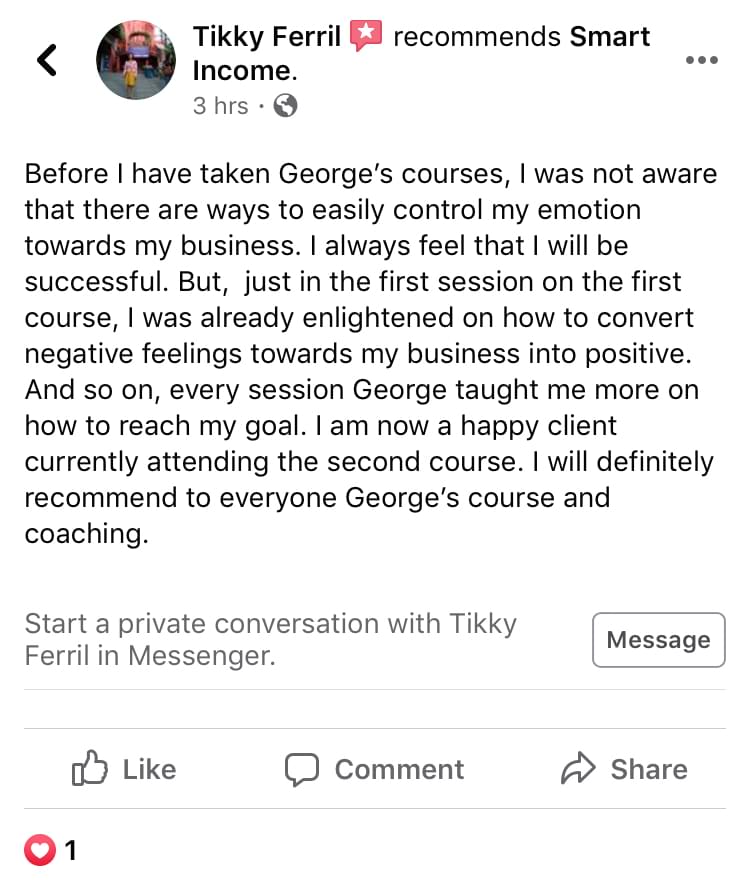750x896 pixels.
Task: Click the red star recommendation badge
Action: click(367, 37)
